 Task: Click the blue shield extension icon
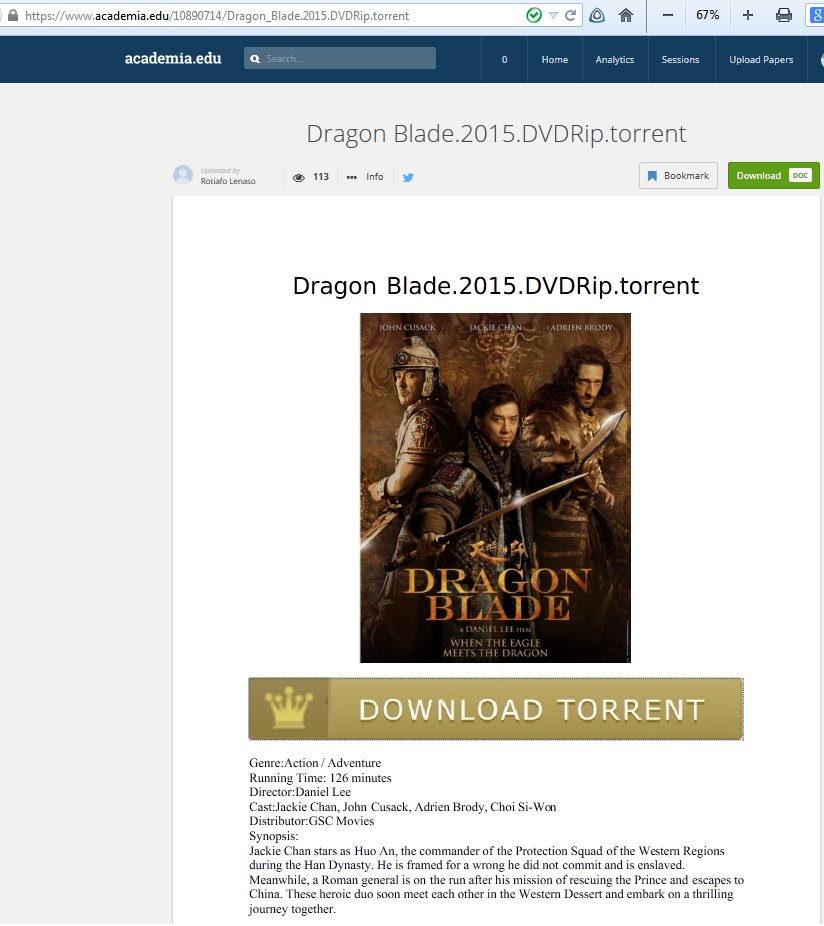point(597,15)
